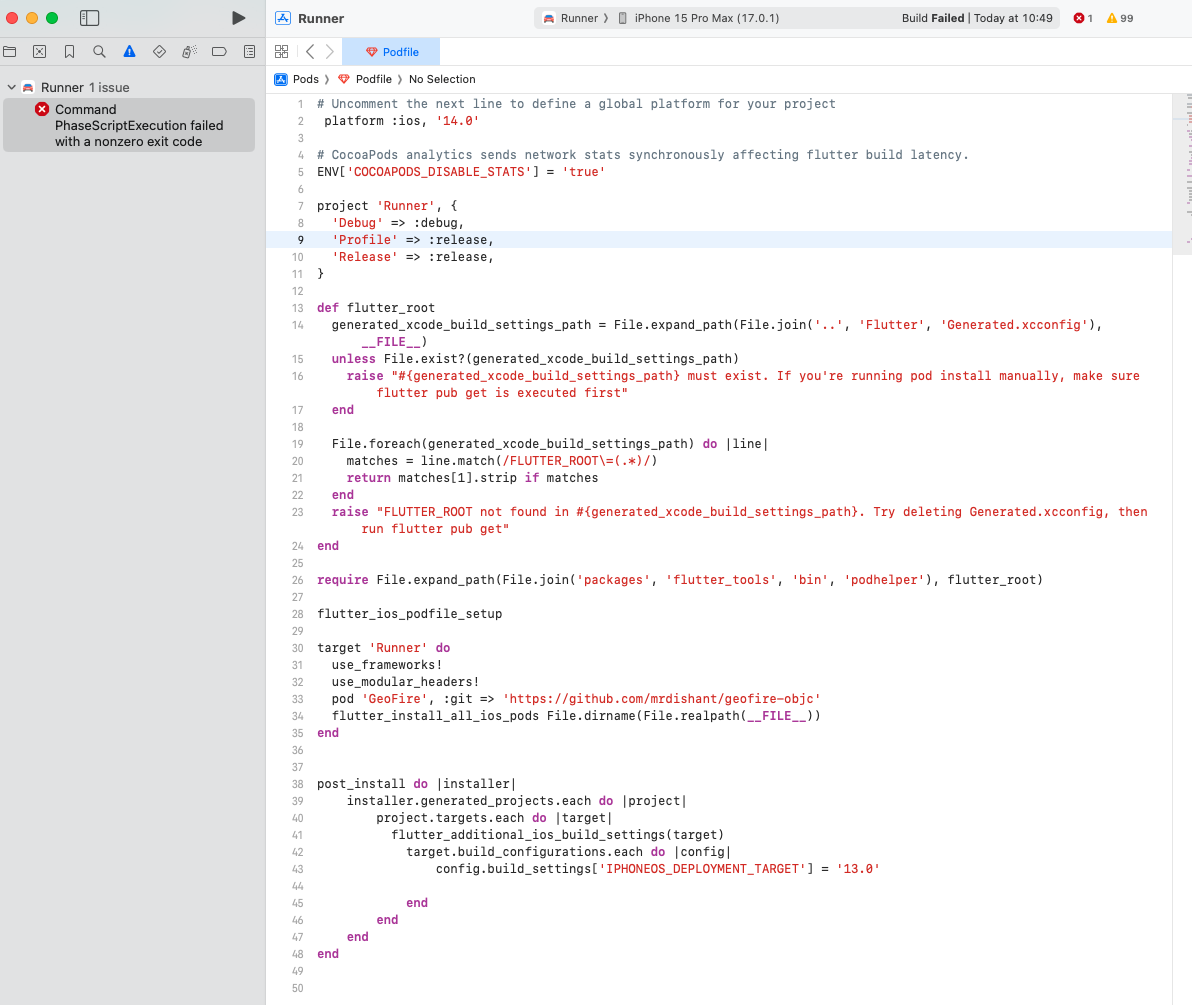Image resolution: width=1192 pixels, height=1005 pixels.
Task: Open the Project navigator folder icon
Action: (10, 51)
